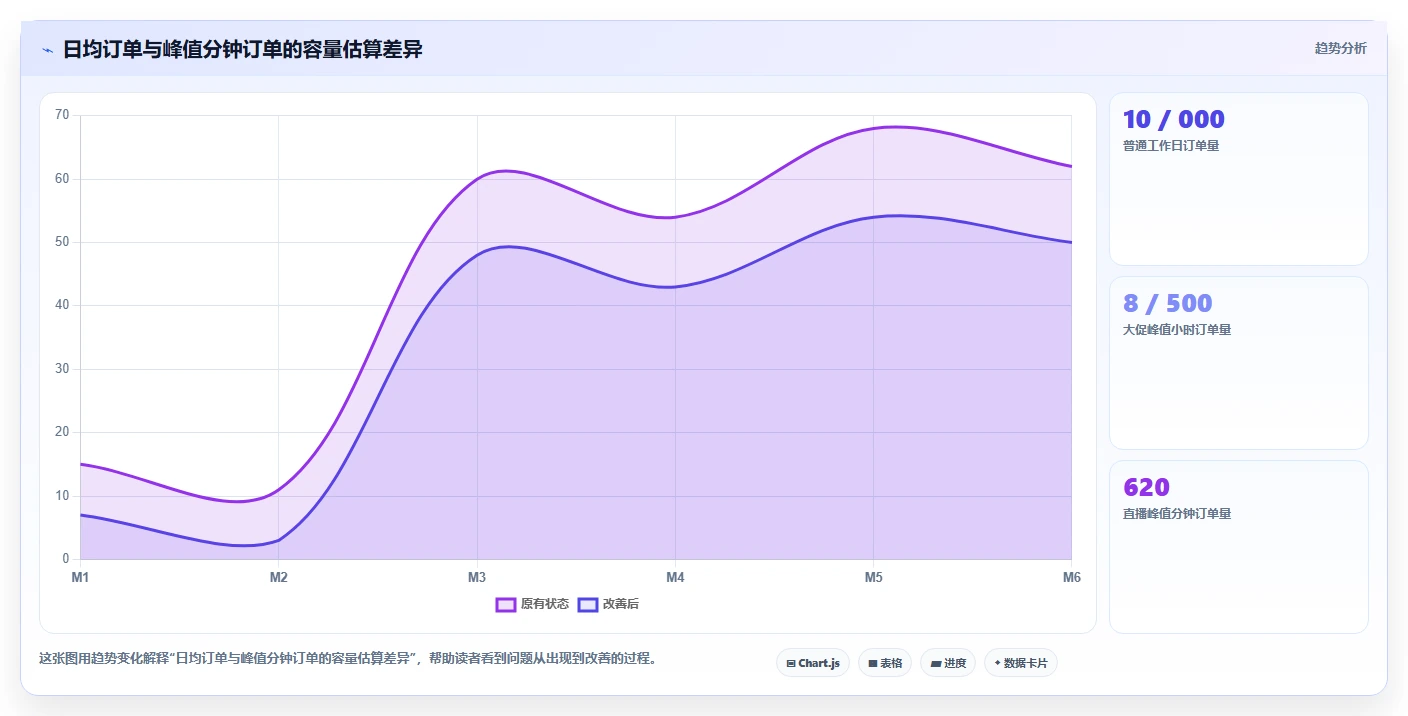Viewport: 1408px width, 716px height.
Task: Click the M3 x-axis label
Action: pyautogui.click(x=477, y=577)
